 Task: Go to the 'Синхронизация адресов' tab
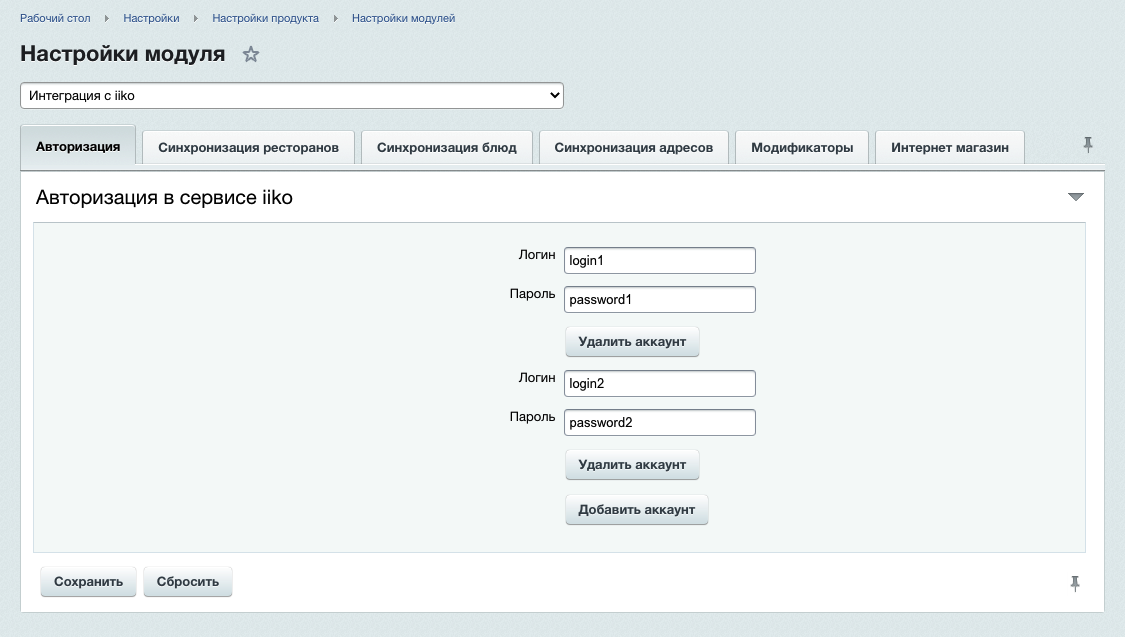click(633, 147)
